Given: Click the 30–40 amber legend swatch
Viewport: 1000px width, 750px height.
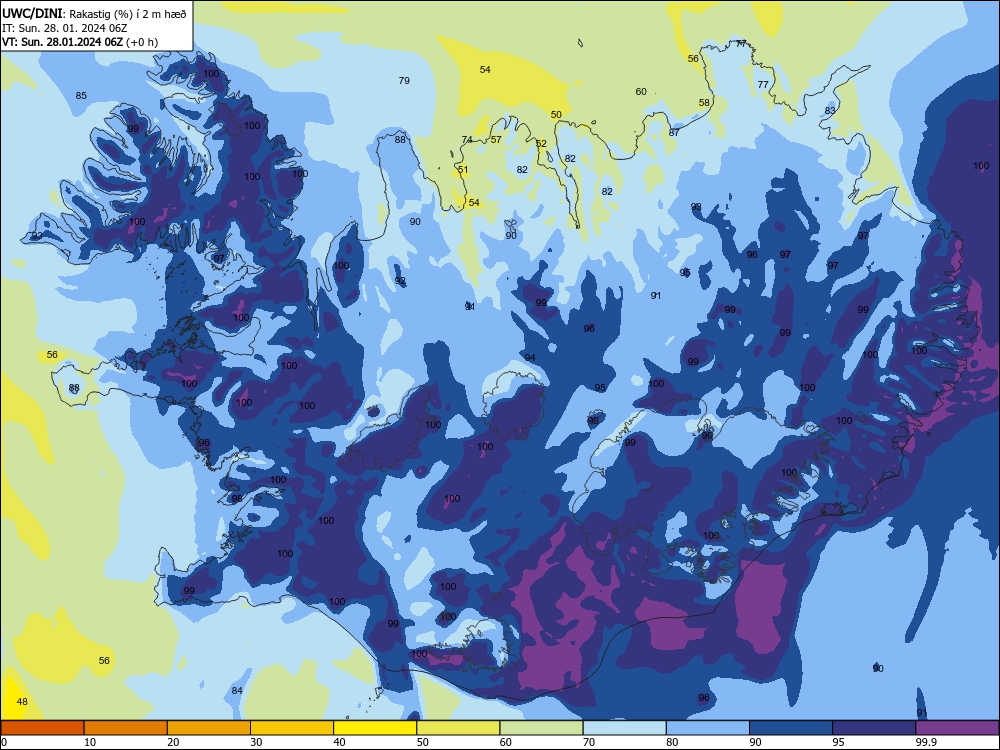Looking at the screenshot, I should (x=292, y=728).
